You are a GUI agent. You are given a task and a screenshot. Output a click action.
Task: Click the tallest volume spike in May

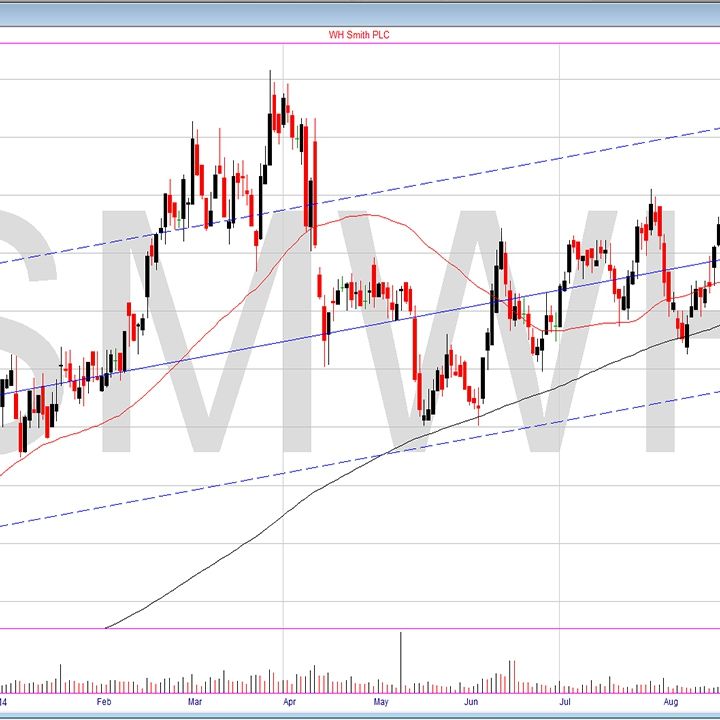pyautogui.click(x=401, y=660)
